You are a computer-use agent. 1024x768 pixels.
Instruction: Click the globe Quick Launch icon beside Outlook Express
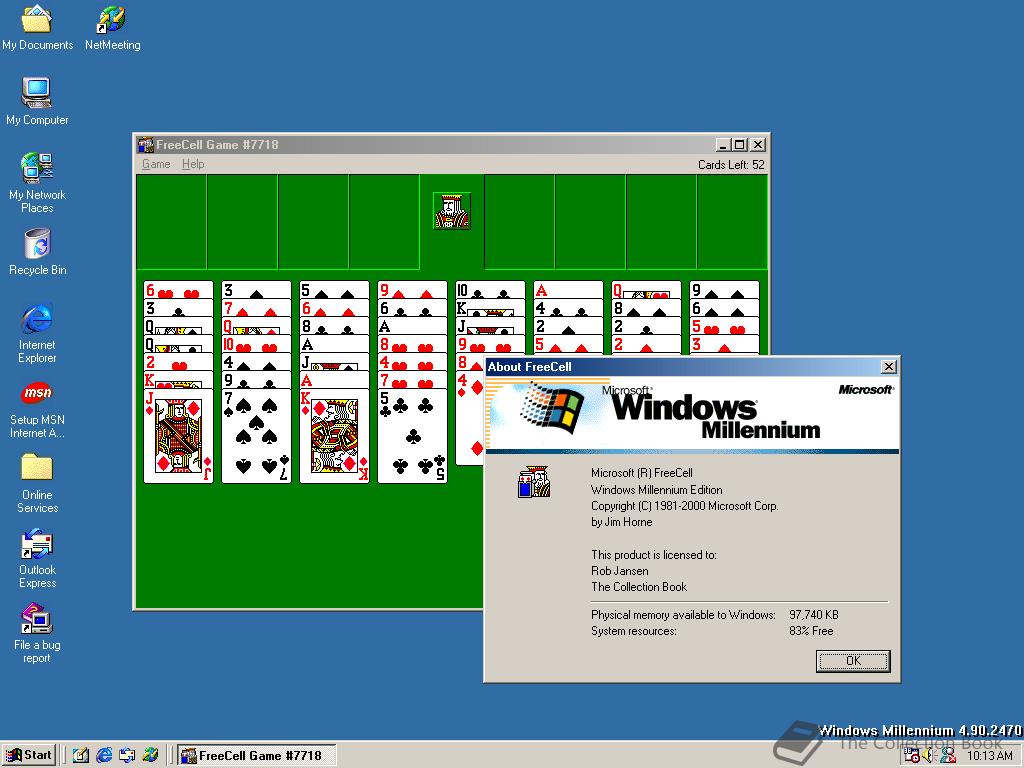150,755
